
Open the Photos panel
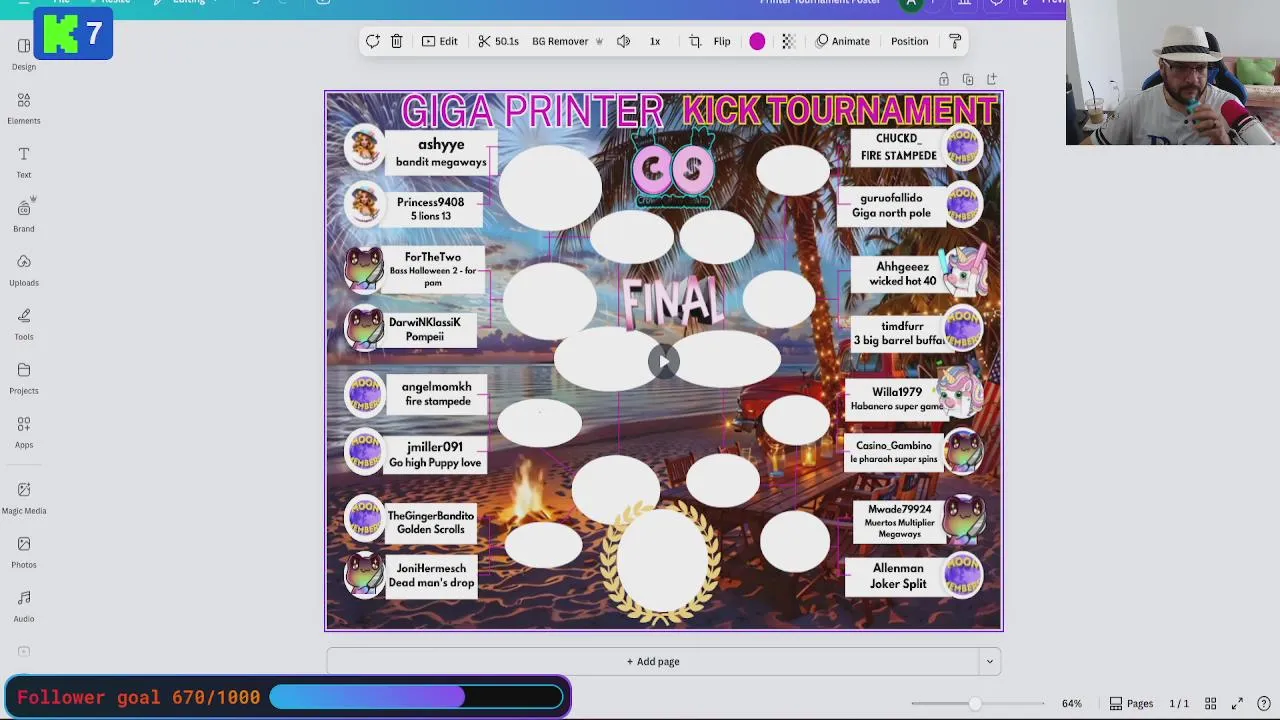24,552
